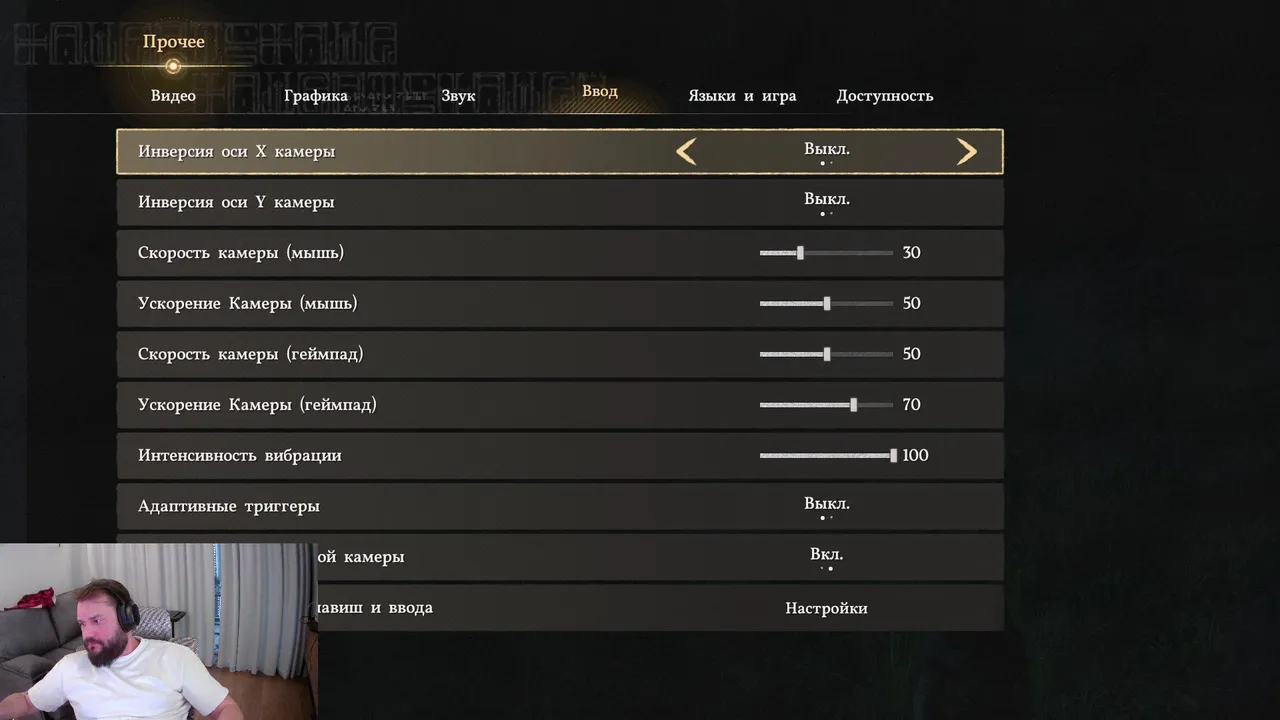Select the Ввод tab
This screenshot has width=1280, height=720.
click(x=600, y=91)
